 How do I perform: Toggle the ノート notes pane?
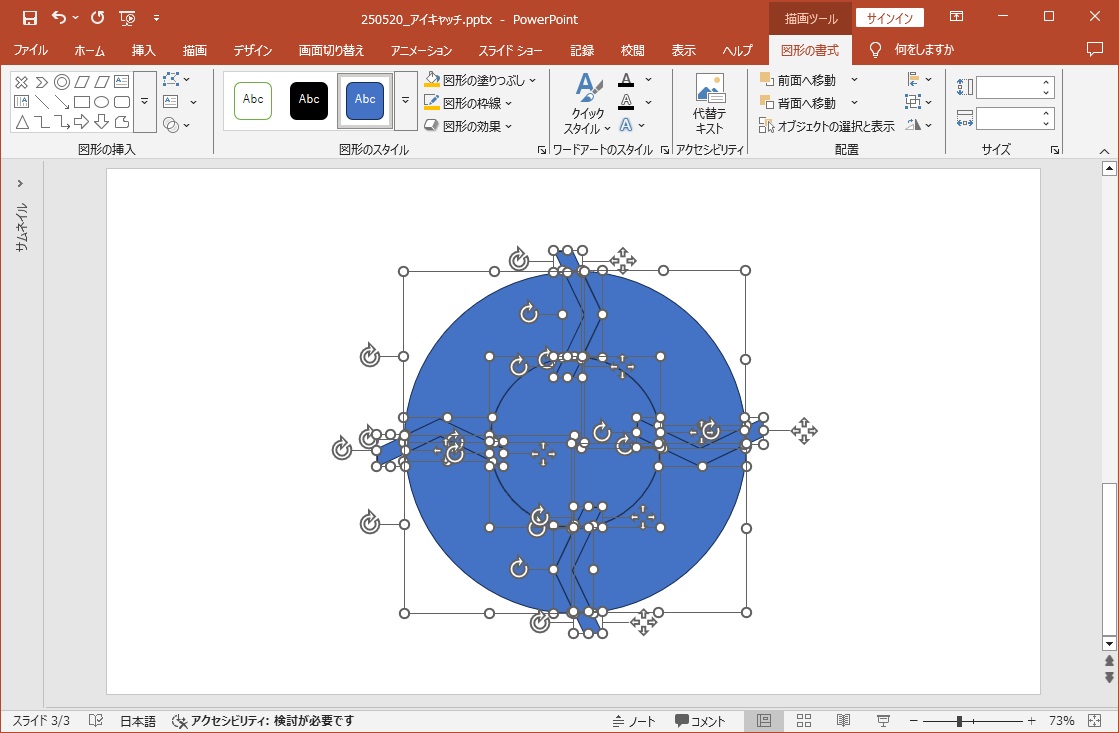tap(634, 721)
